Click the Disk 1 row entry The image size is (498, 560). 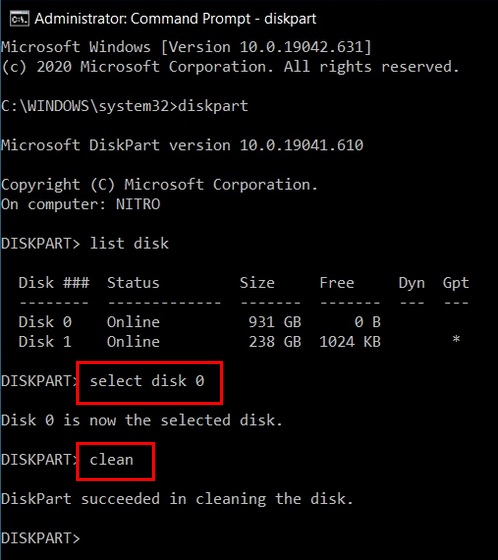[239, 342]
